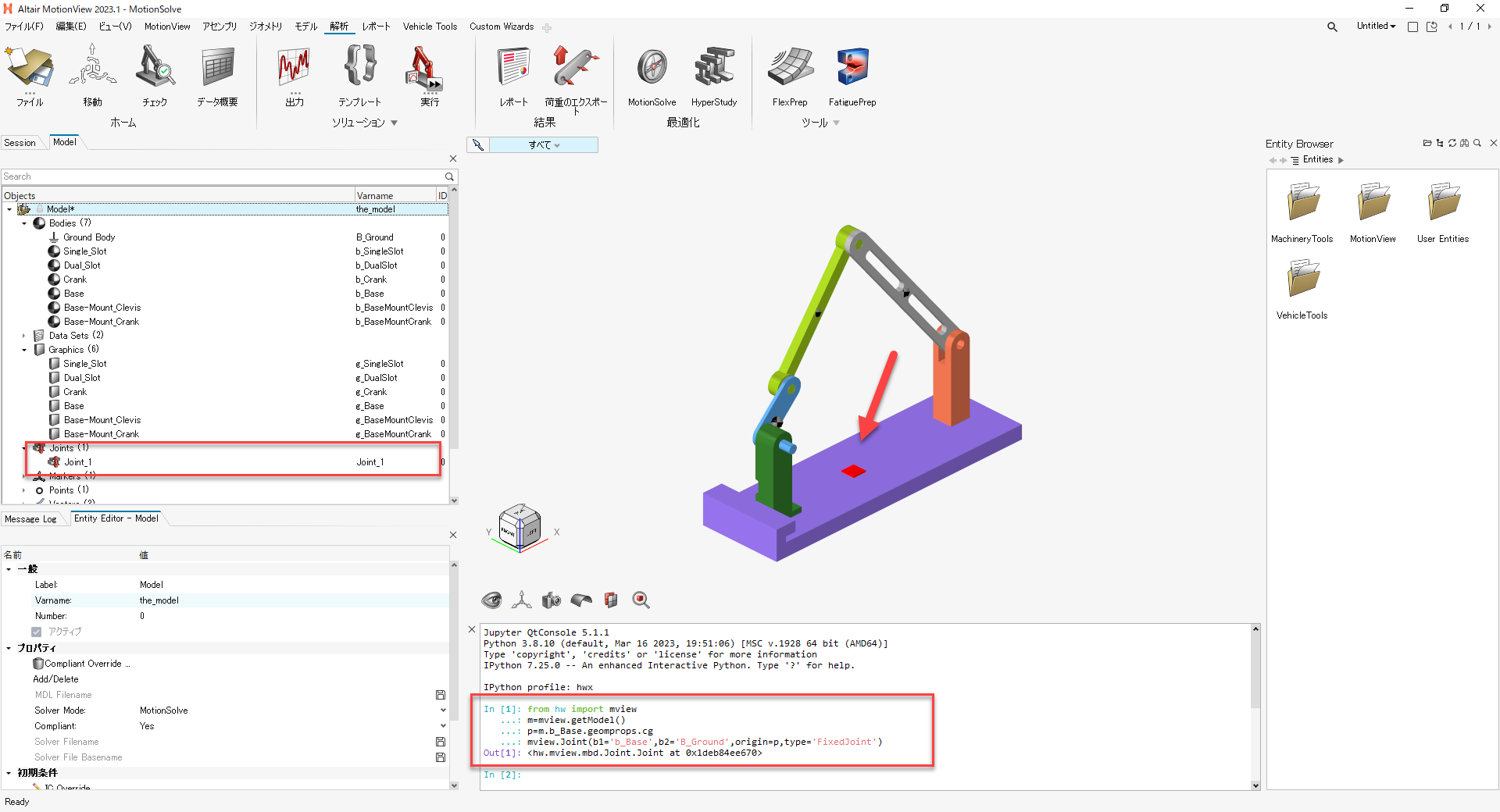Open the Data Summary (データ概要) tool

pos(217,67)
